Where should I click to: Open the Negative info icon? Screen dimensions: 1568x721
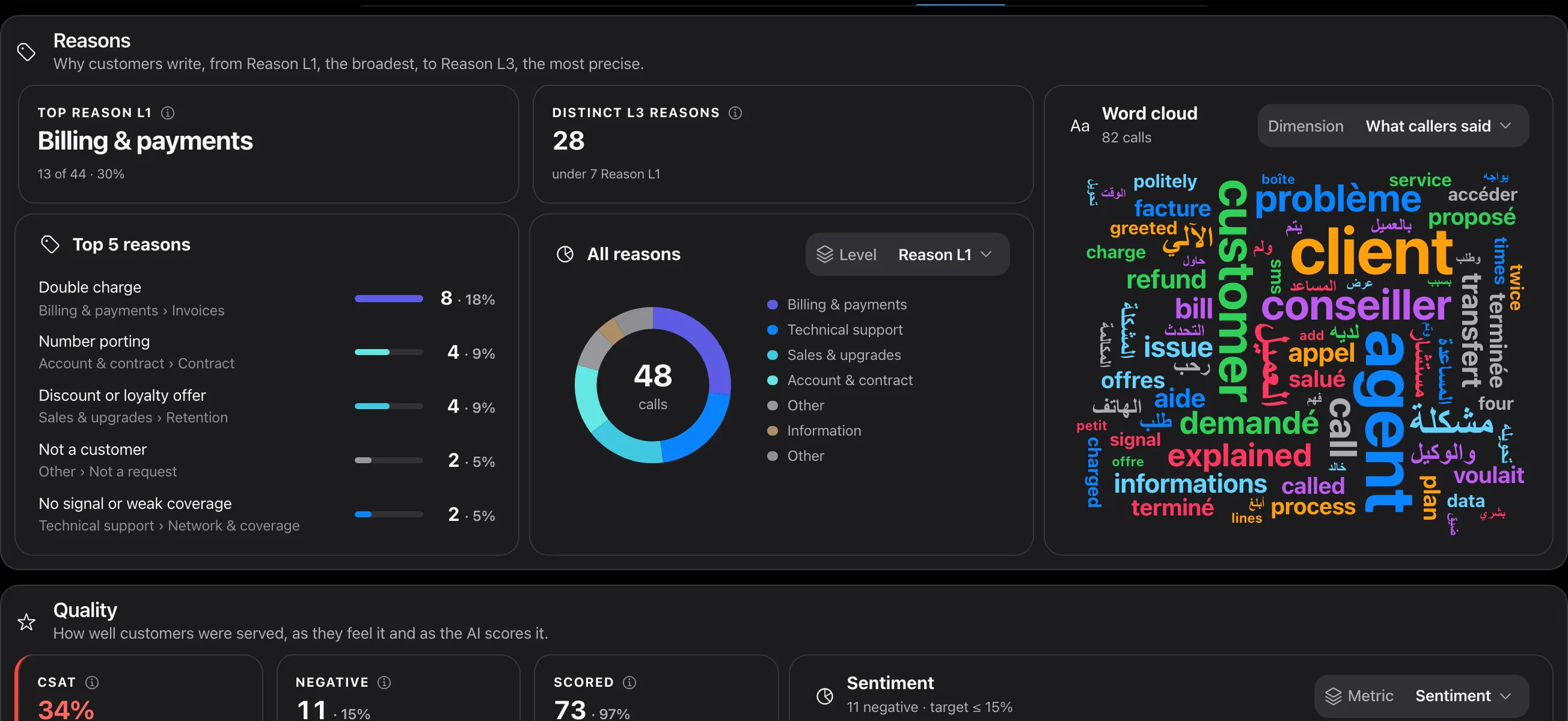click(384, 682)
